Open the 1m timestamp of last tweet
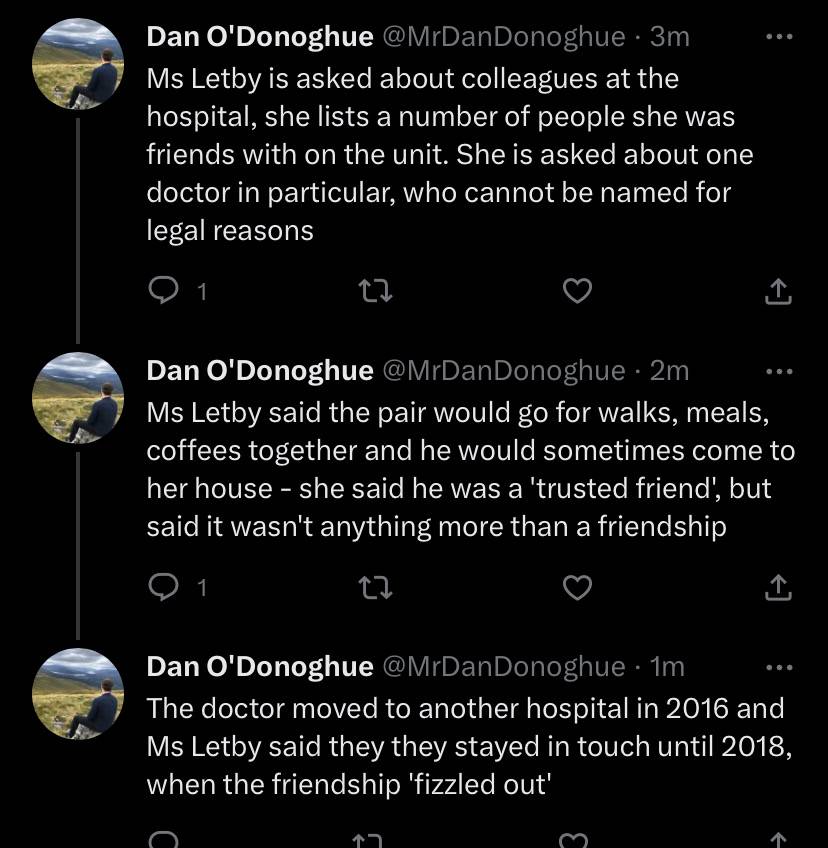The image size is (828, 848). (667, 667)
